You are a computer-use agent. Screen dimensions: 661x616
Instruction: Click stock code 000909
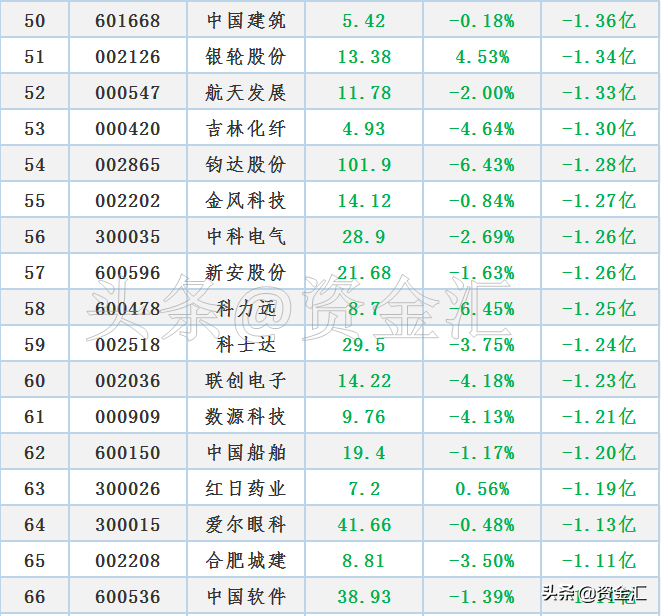tap(128, 417)
